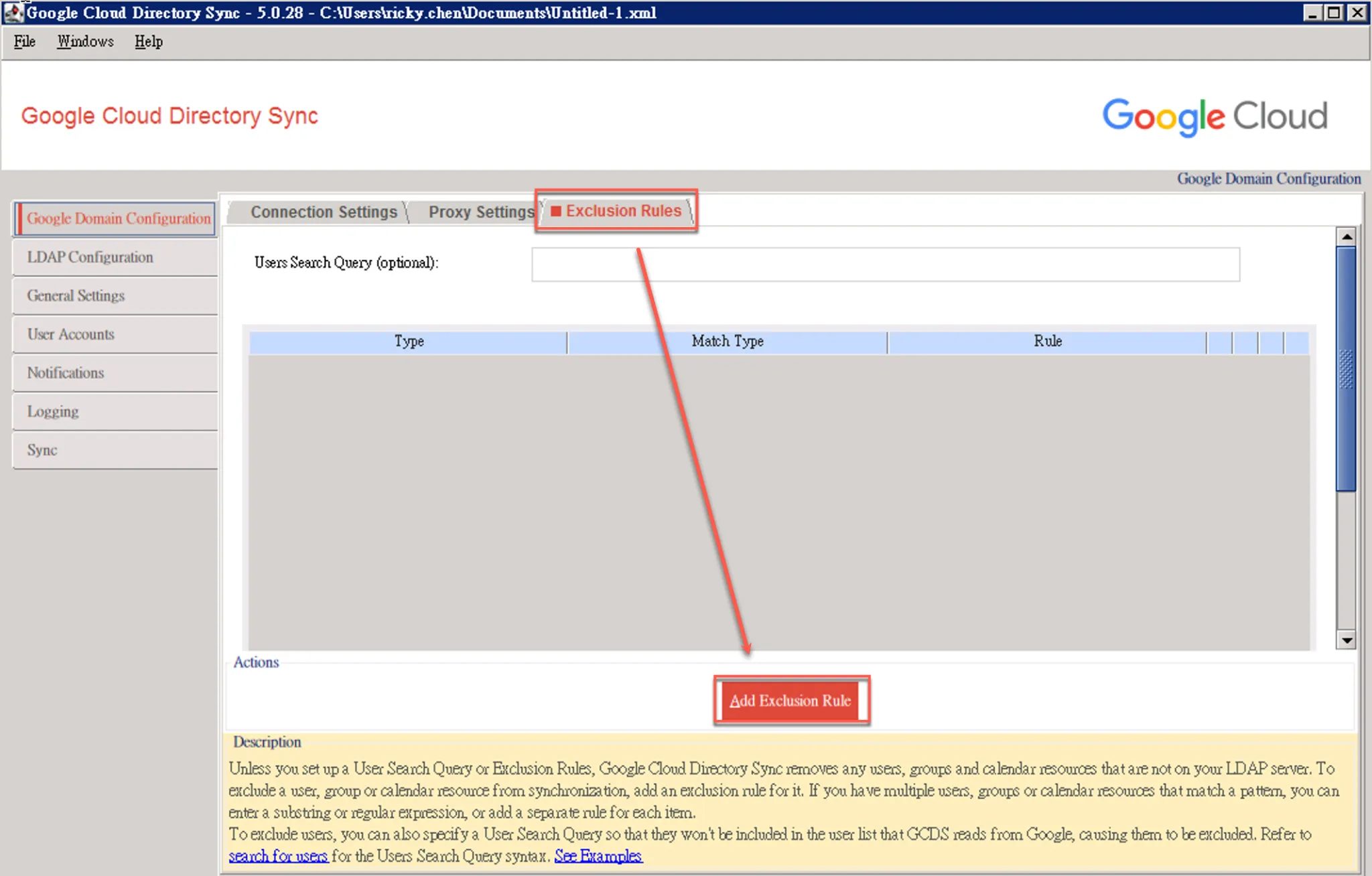This screenshot has height=876, width=1372.
Task: Click the Match Type column header
Action: 728,342
